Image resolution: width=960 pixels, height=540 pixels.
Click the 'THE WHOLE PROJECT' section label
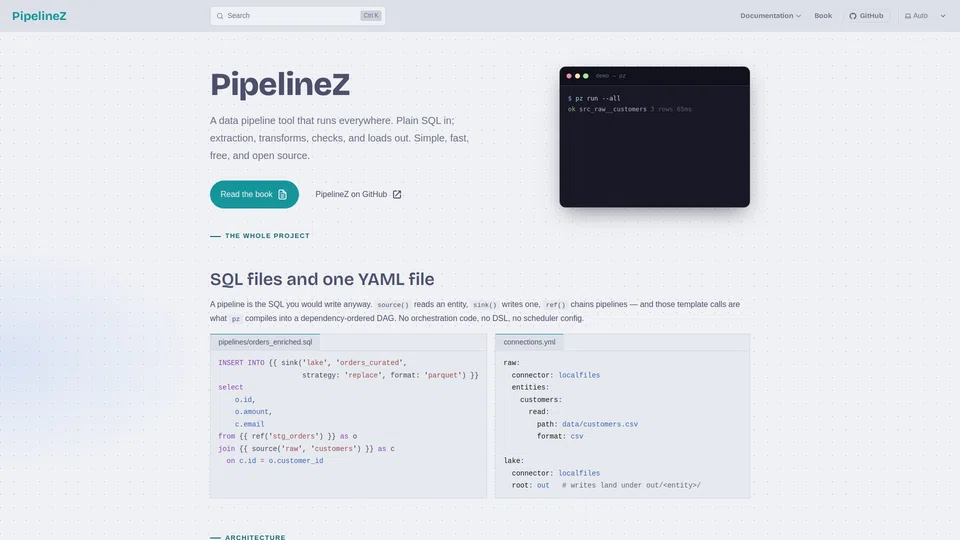267,236
